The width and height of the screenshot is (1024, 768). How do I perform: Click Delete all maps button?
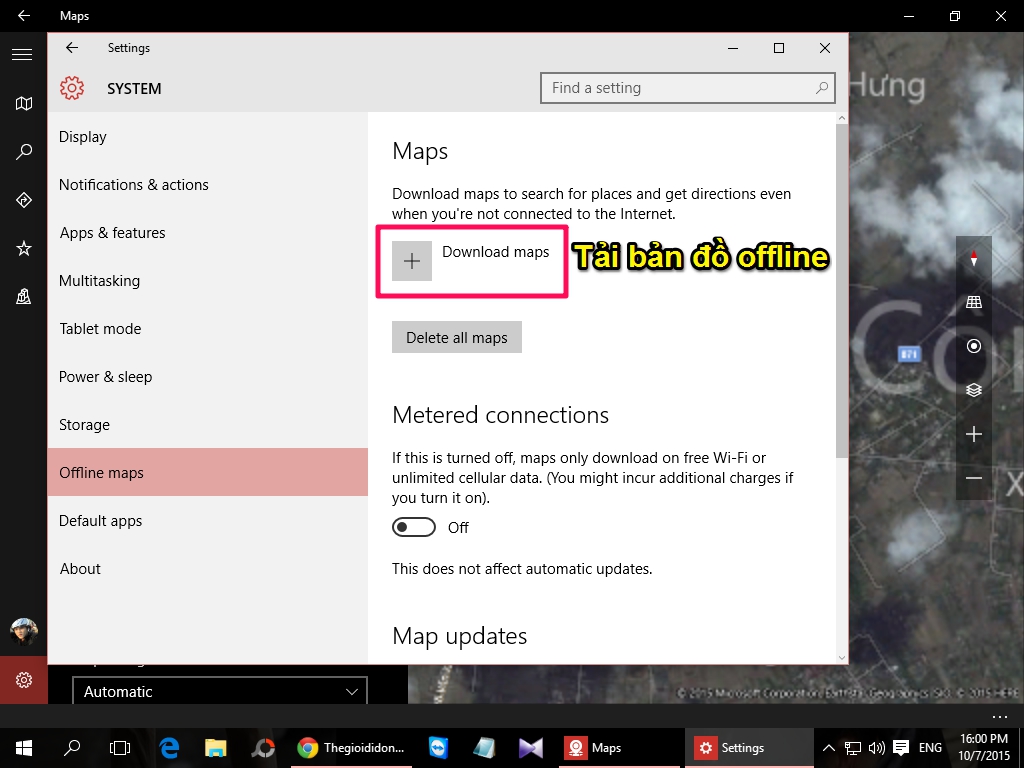(456, 337)
